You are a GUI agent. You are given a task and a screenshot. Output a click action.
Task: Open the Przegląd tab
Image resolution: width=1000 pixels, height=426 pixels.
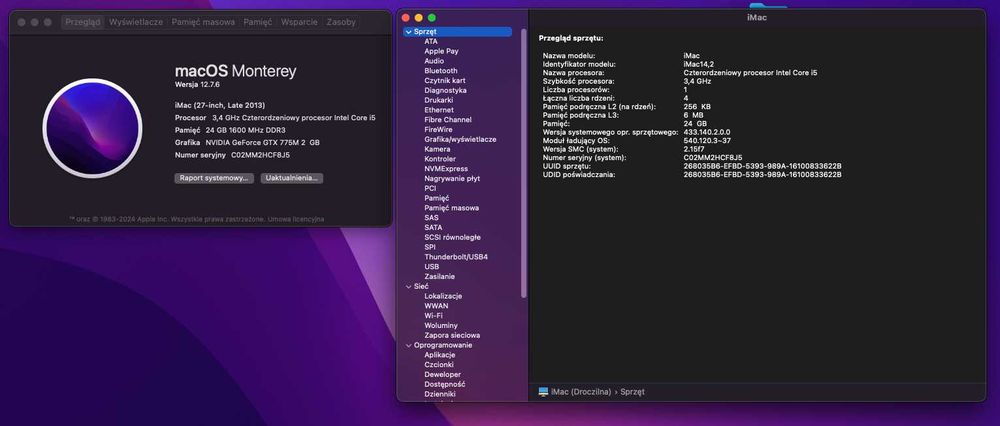[x=83, y=22]
